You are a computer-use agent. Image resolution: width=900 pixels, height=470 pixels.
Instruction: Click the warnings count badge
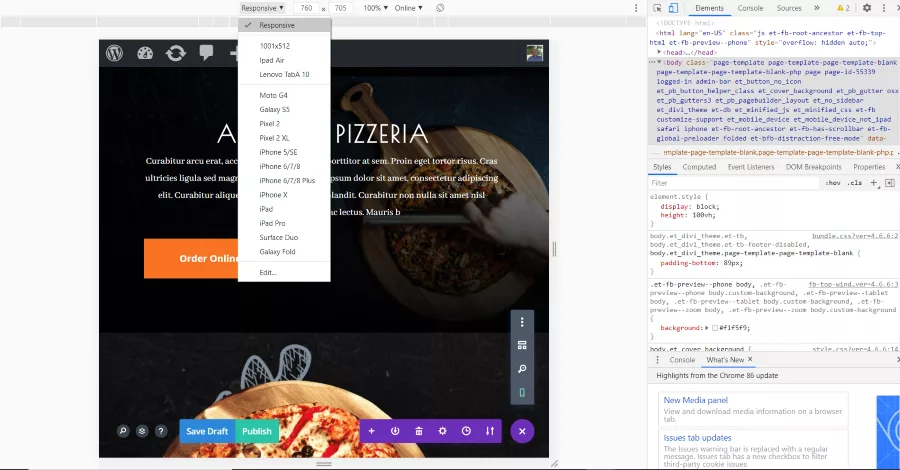tap(843, 8)
